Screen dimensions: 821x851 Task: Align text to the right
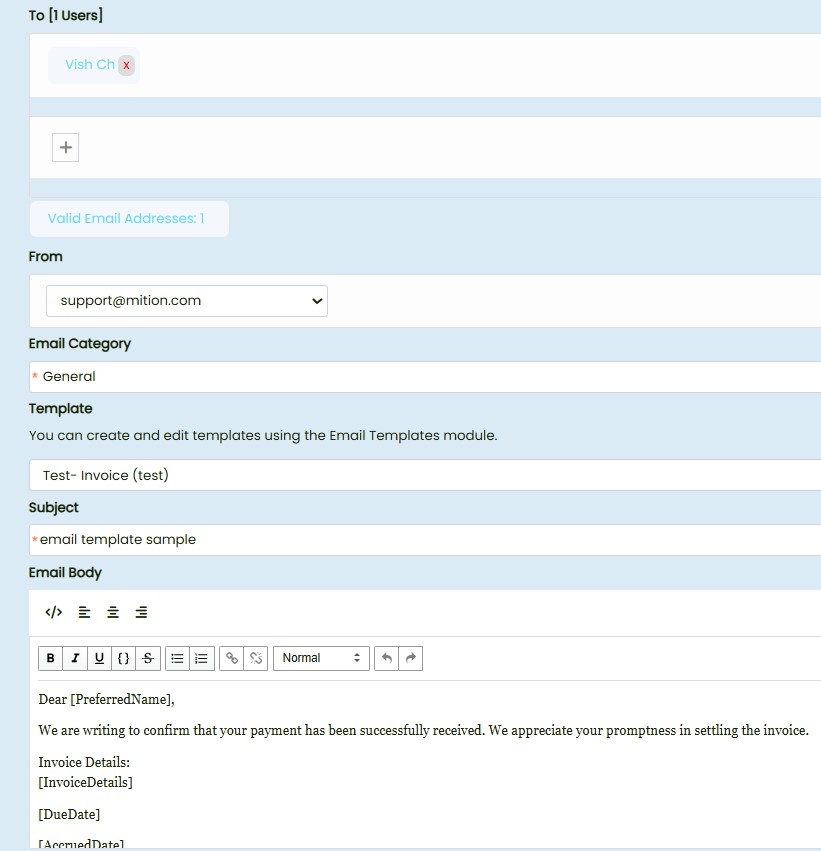click(142, 612)
